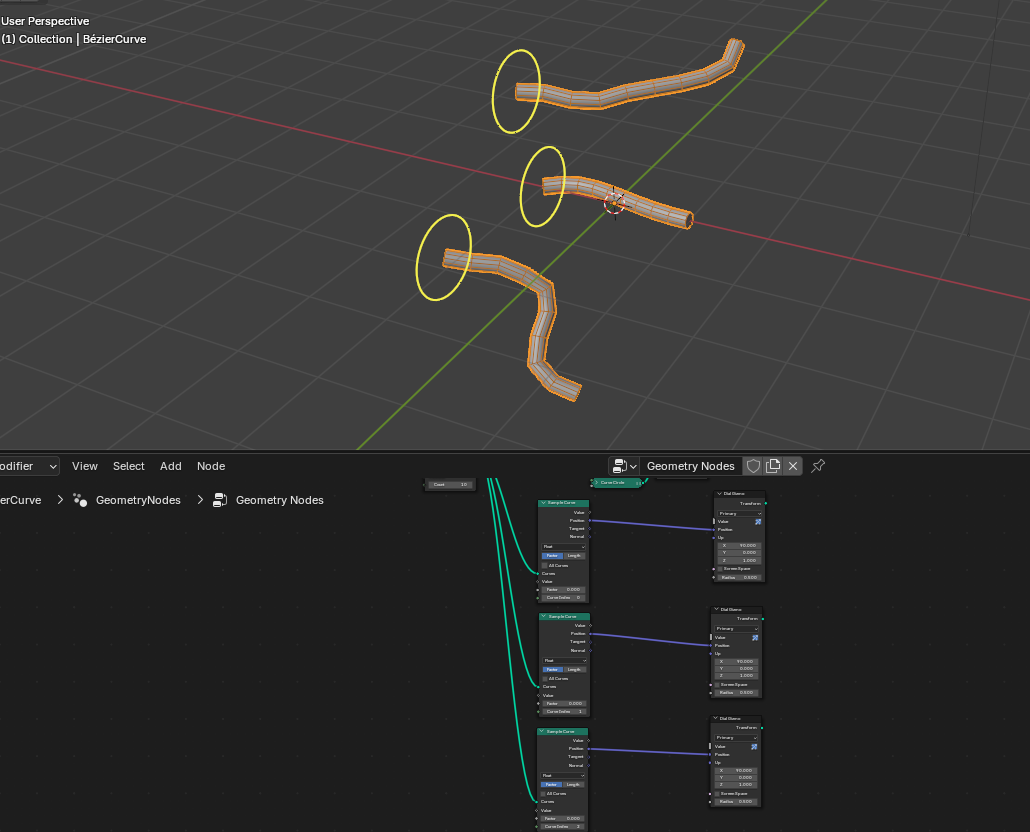Screen dimensions: 1030x832
Task: Click the Factor value slider on Curve Index 0 node
Action: 563,590
